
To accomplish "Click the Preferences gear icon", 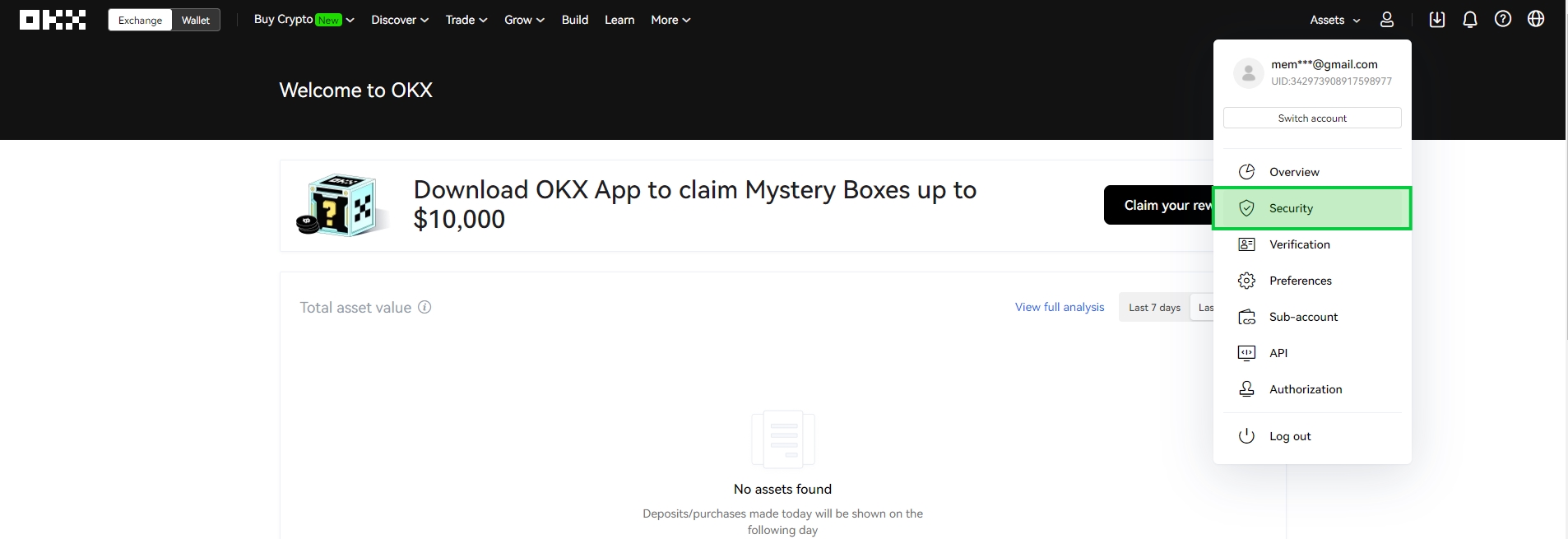I will [x=1247, y=281].
